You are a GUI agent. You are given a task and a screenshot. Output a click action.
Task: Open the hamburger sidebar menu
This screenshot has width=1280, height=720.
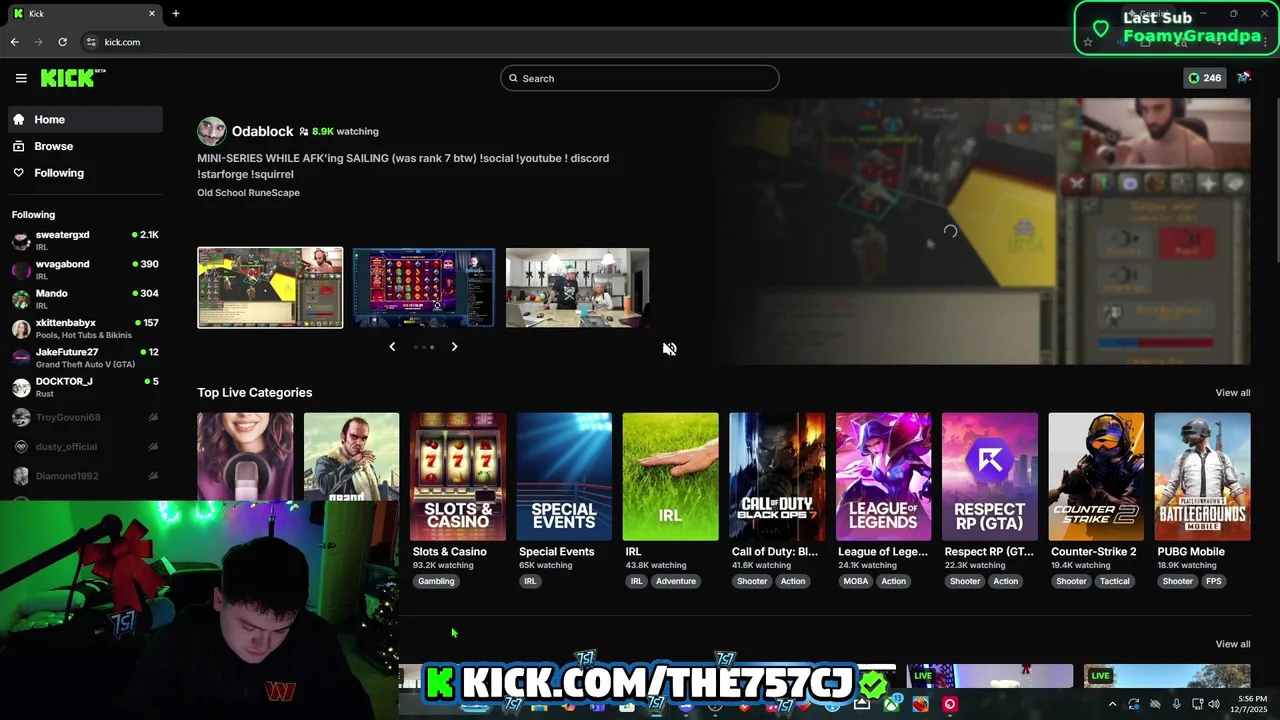click(21, 78)
